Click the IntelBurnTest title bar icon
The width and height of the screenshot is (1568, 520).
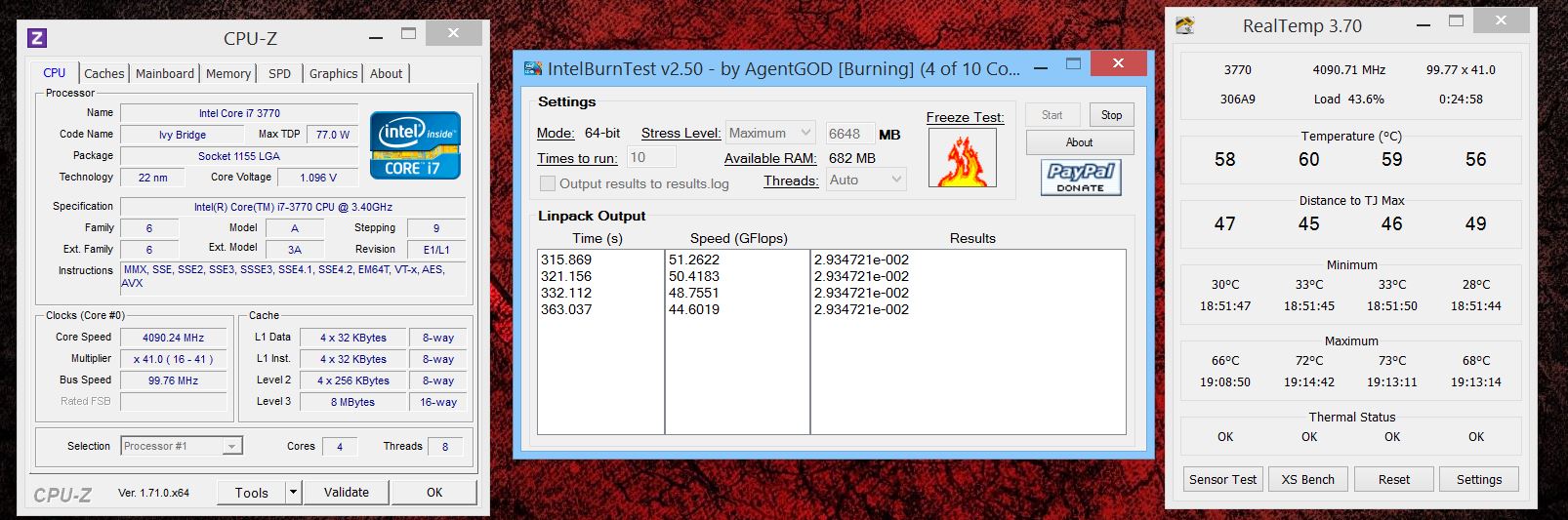pyautogui.click(x=533, y=68)
